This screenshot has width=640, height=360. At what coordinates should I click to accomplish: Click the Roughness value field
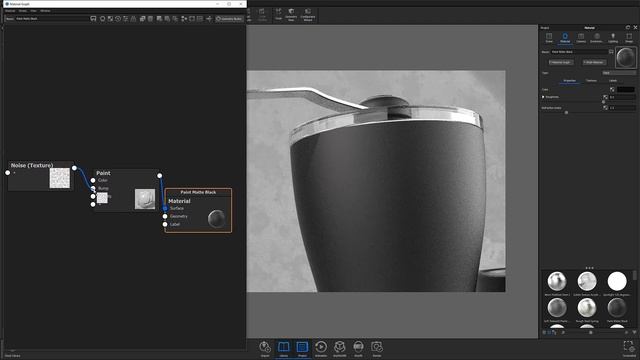pos(622,97)
